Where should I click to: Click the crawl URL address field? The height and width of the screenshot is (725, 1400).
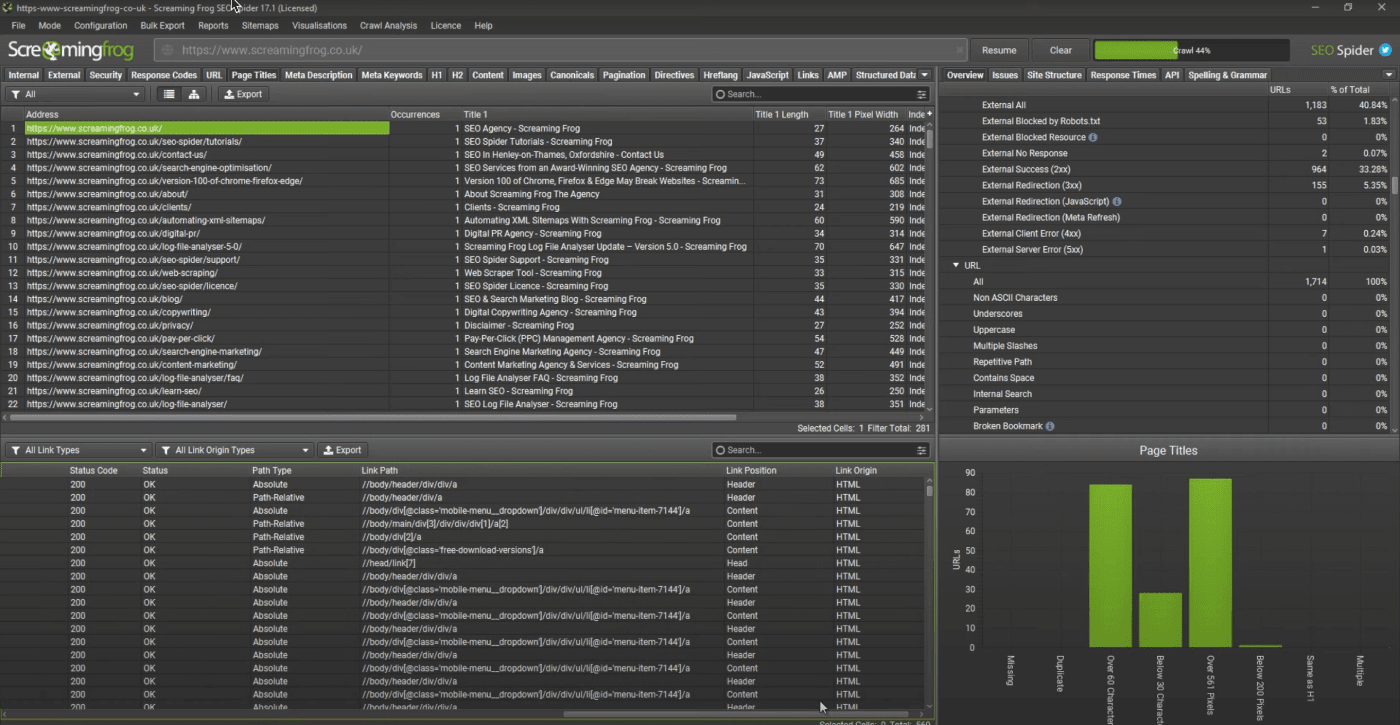561,50
